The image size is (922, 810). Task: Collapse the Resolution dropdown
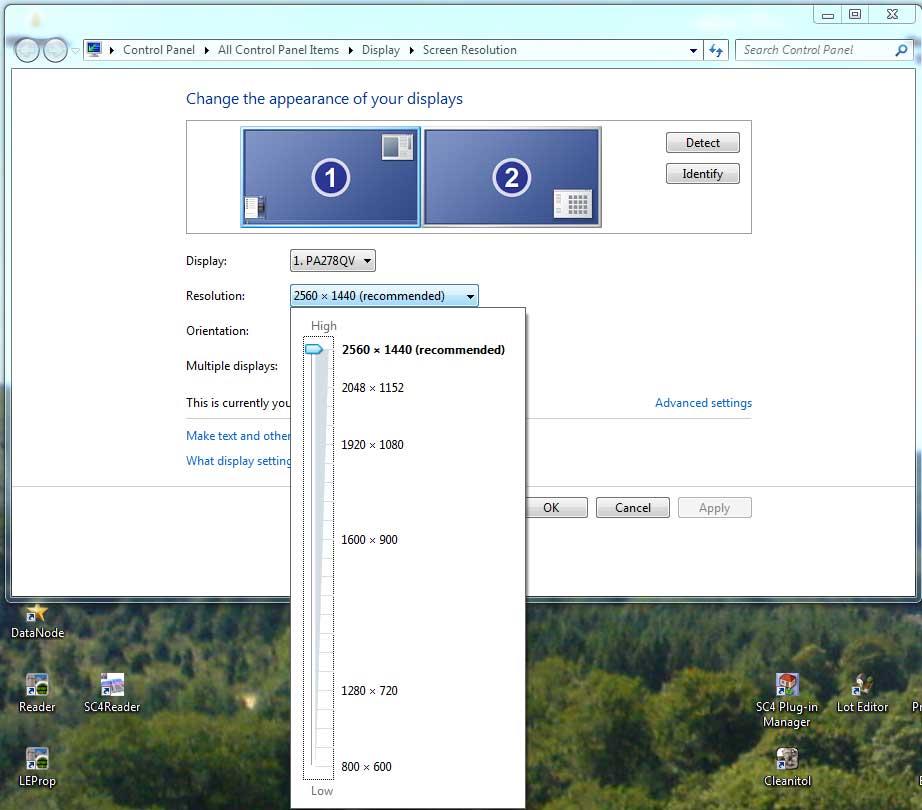tap(384, 296)
